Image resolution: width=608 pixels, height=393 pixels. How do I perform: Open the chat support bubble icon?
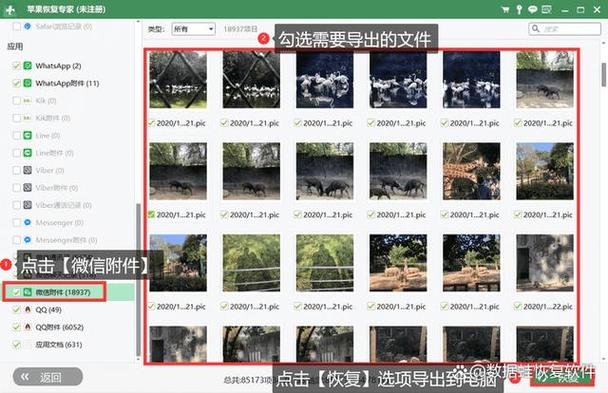[532, 10]
